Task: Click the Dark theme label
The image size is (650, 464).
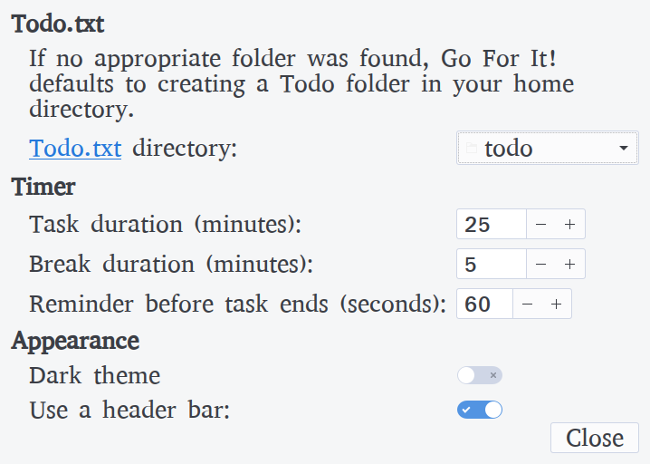Action: pyautogui.click(x=95, y=376)
